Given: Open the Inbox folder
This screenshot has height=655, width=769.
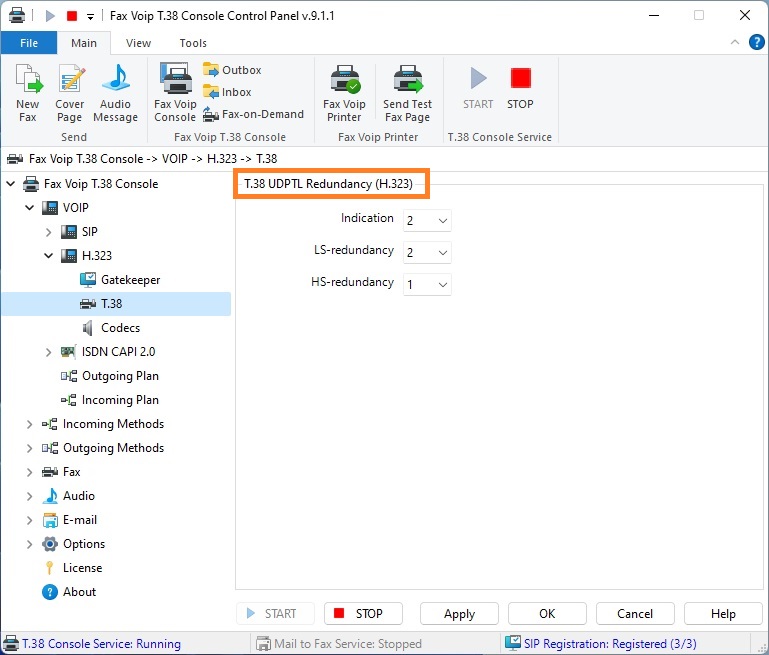Looking at the screenshot, I should 227,92.
